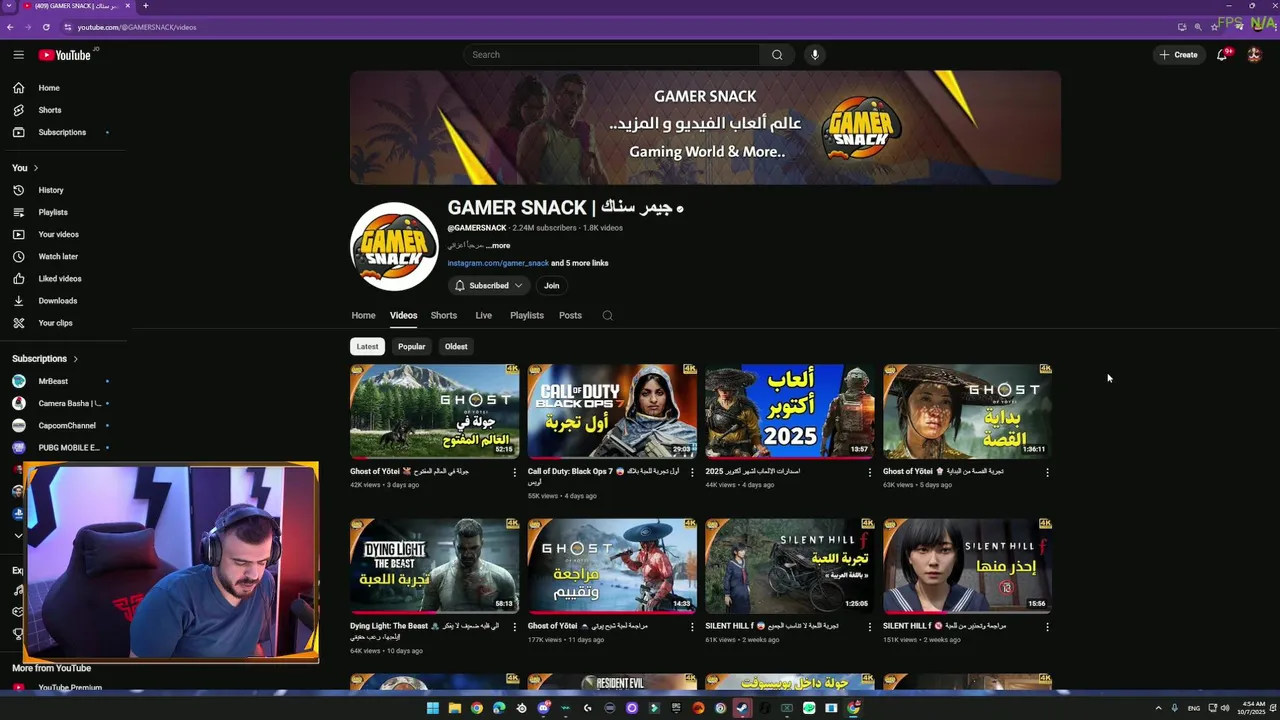The width and height of the screenshot is (1280, 720).
Task: Switch to the channel Posts tab
Action: 570,316
